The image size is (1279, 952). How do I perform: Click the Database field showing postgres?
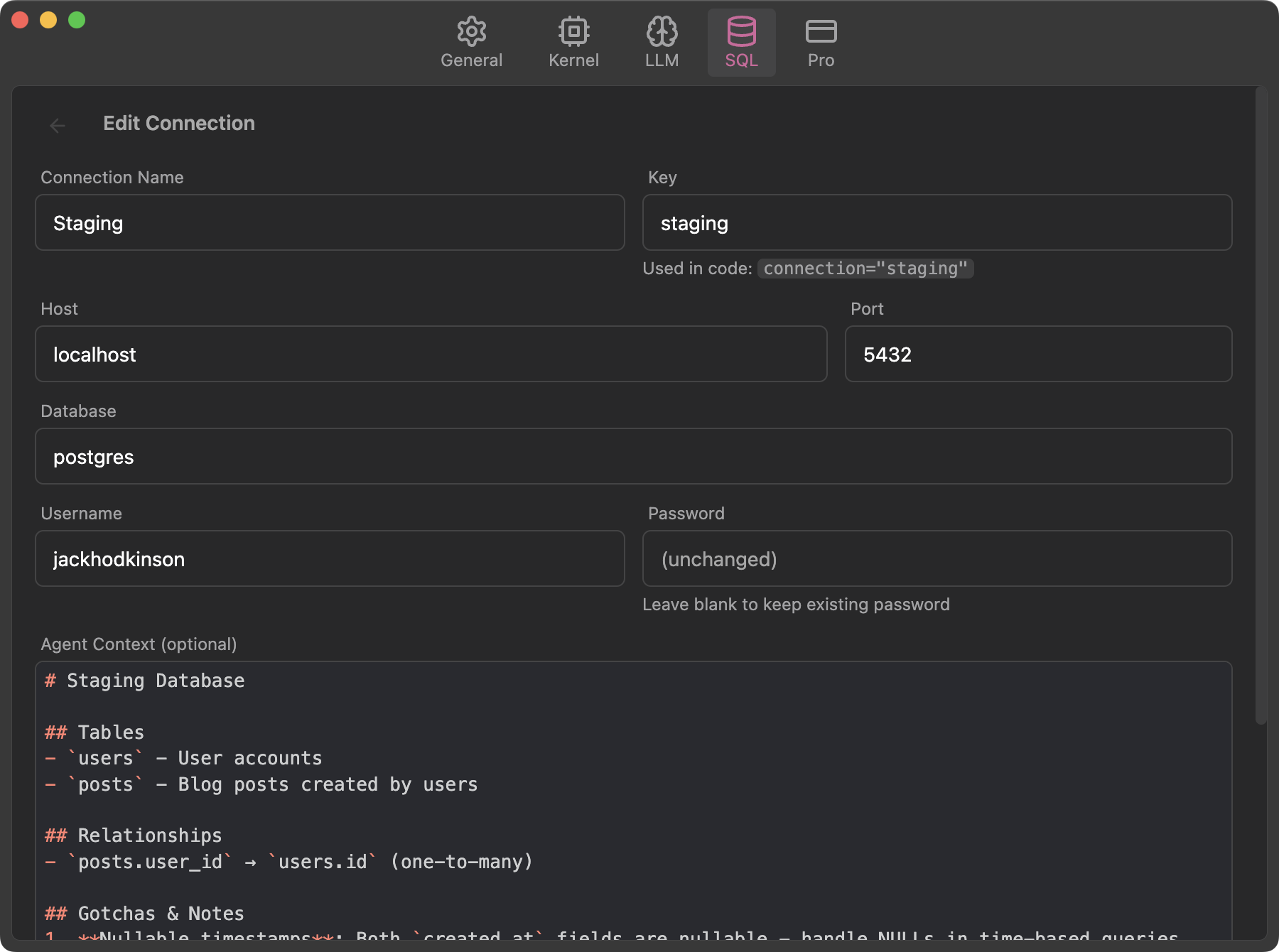point(636,456)
